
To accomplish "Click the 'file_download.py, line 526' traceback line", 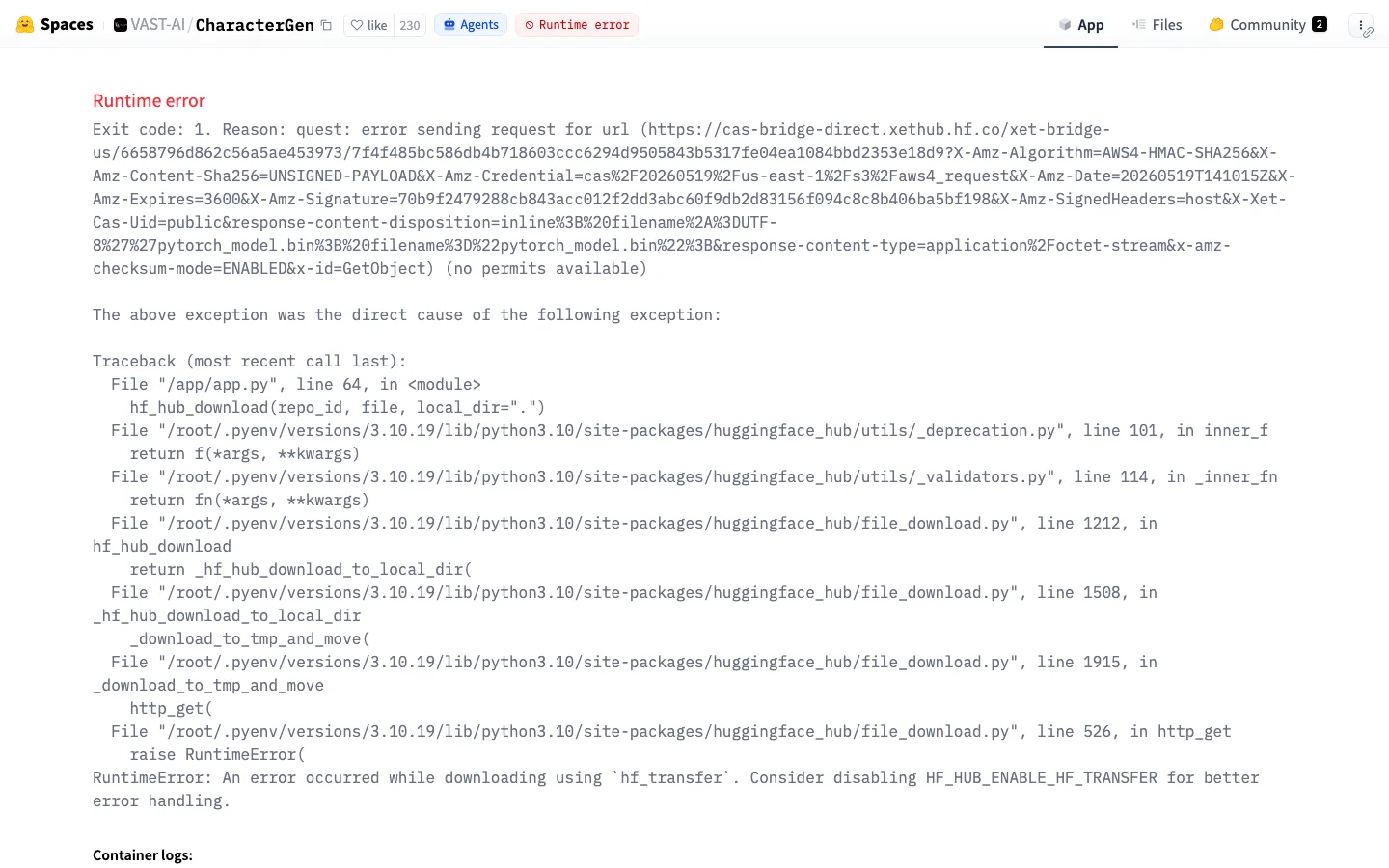I will (x=671, y=731).
